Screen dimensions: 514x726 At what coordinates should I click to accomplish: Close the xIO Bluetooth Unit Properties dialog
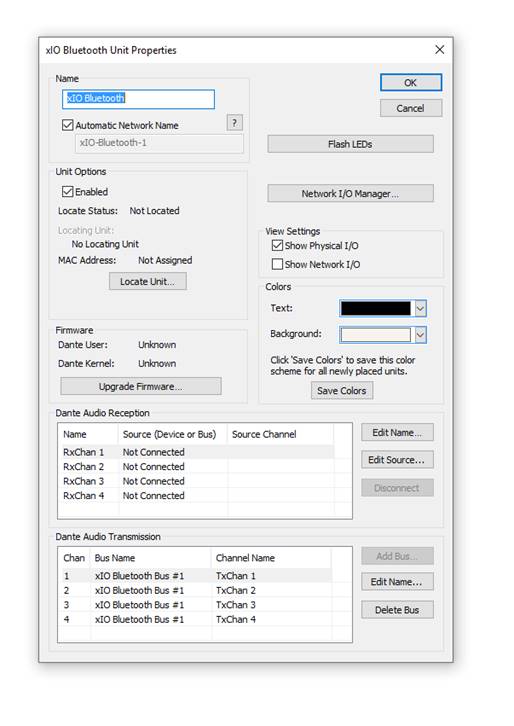(439, 50)
